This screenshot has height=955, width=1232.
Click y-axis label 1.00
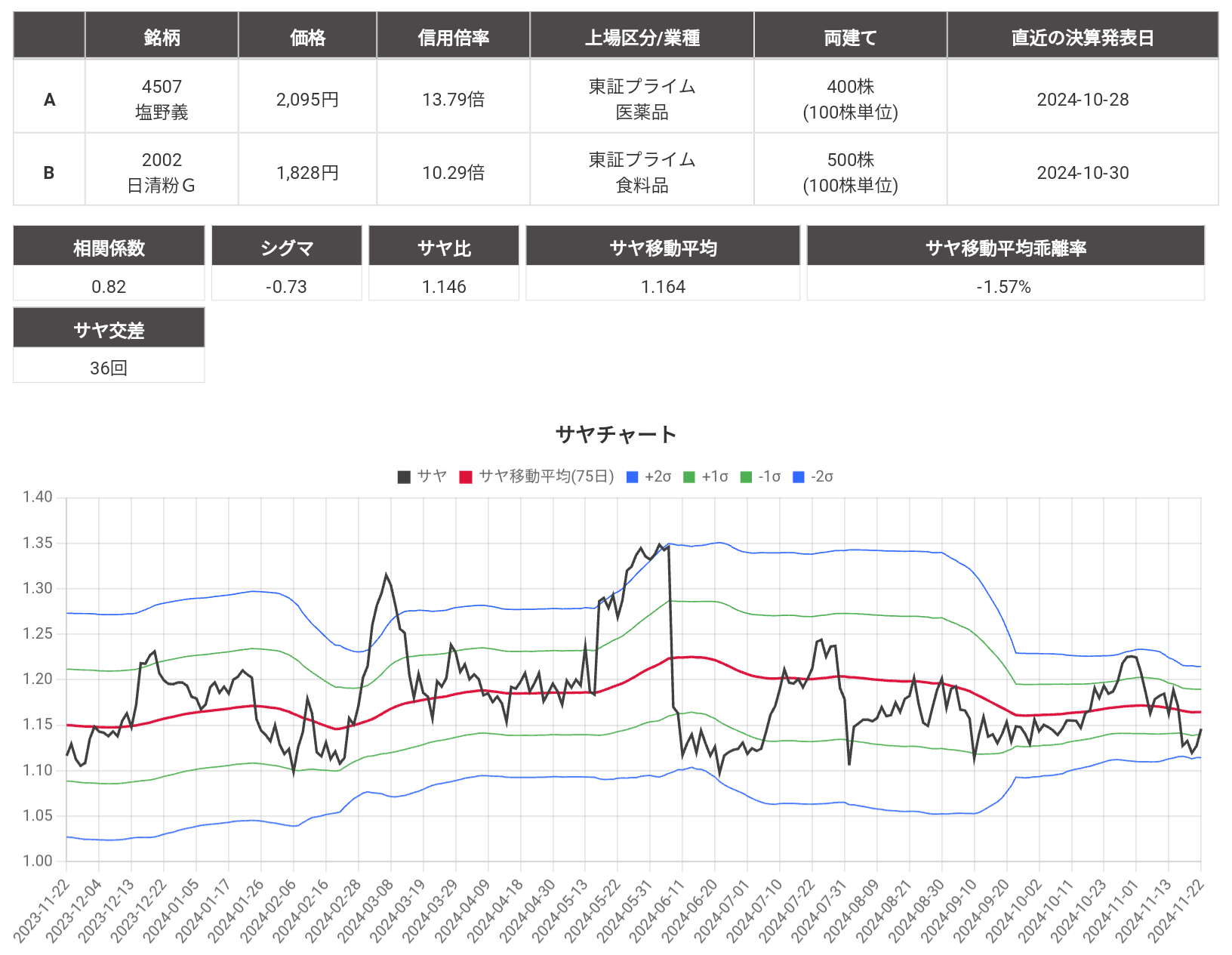pyautogui.click(x=37, y=861)
